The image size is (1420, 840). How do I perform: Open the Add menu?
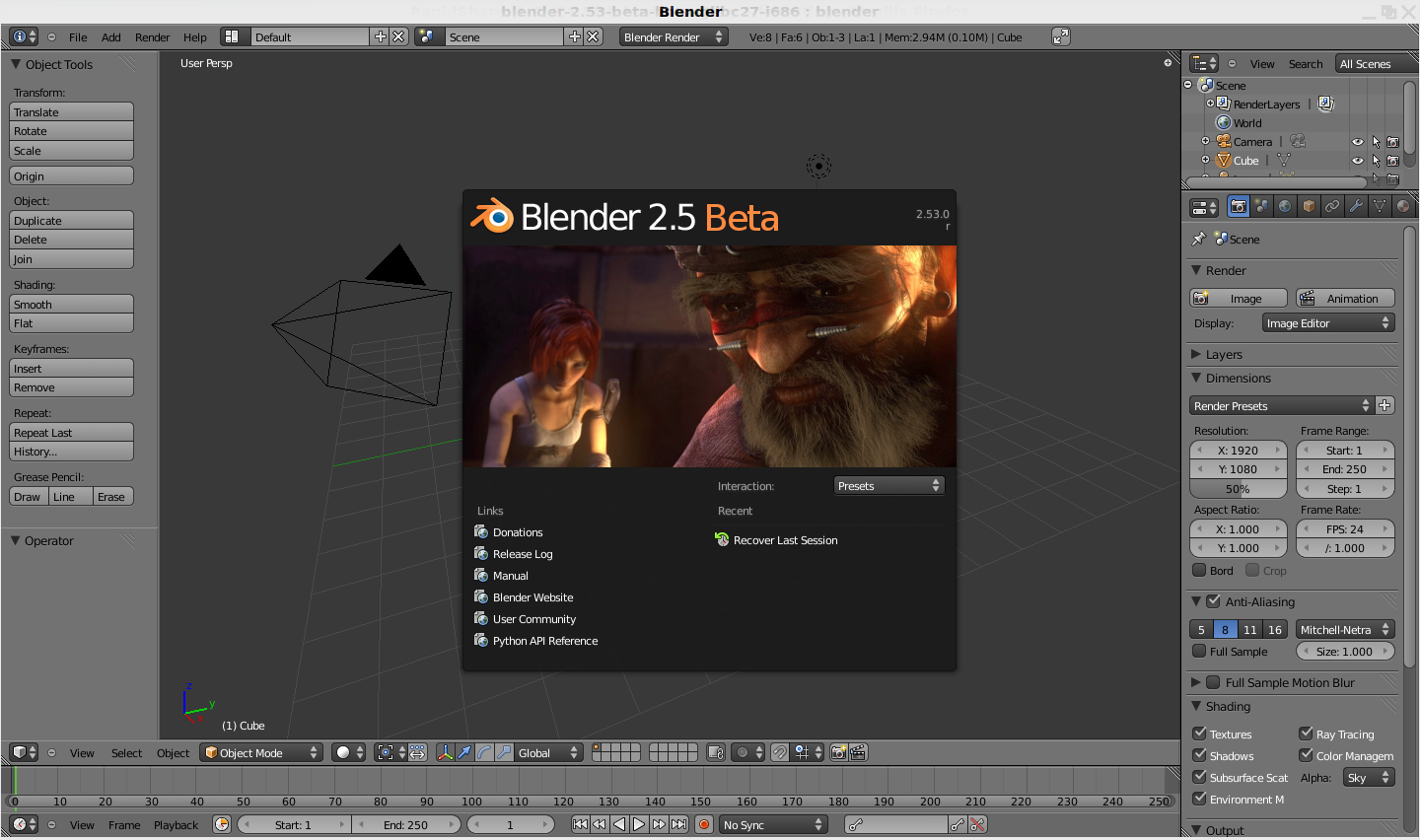[x=111, y=37]
